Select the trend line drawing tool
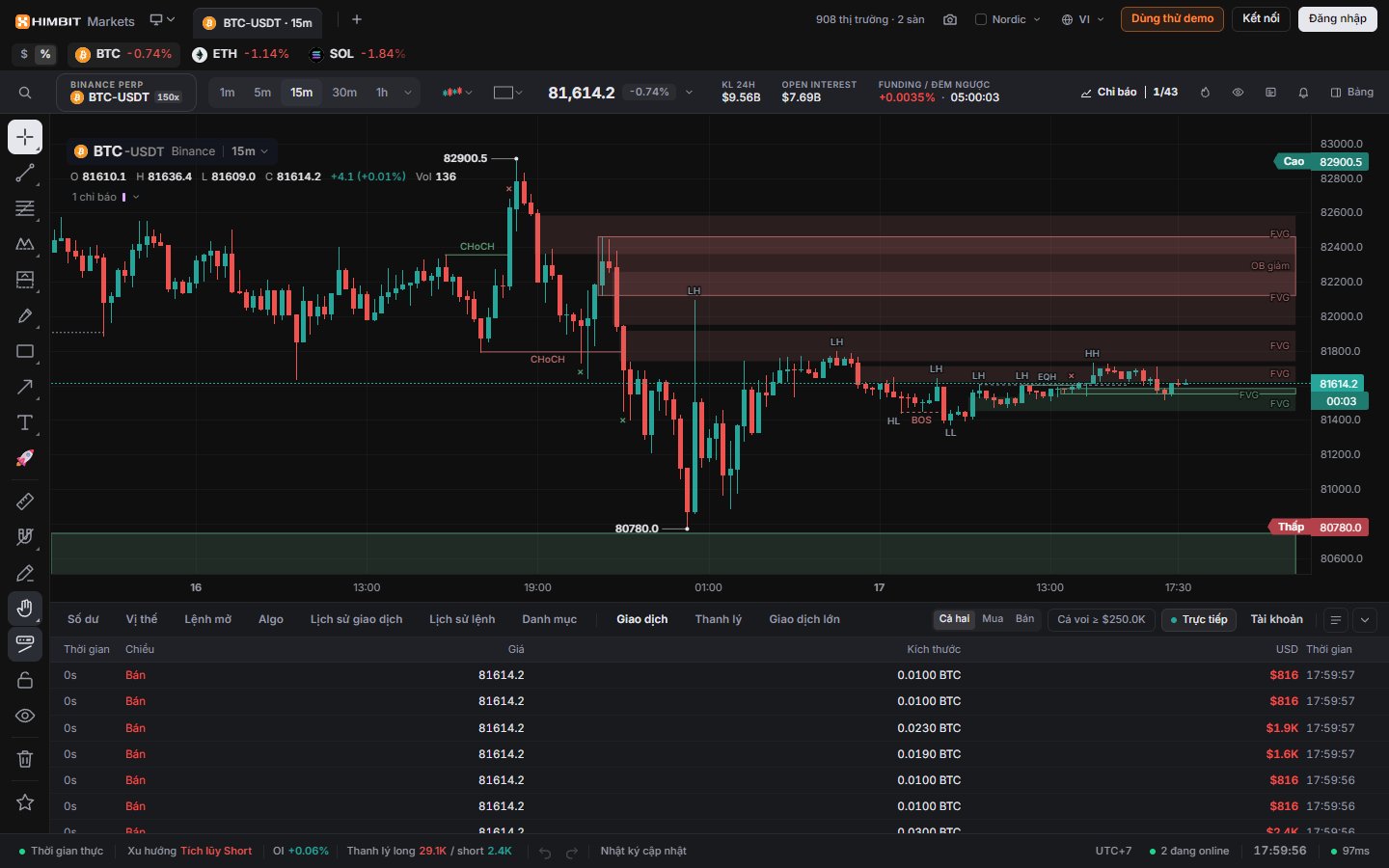This screenshot has width=1389, height=868. 25,174
